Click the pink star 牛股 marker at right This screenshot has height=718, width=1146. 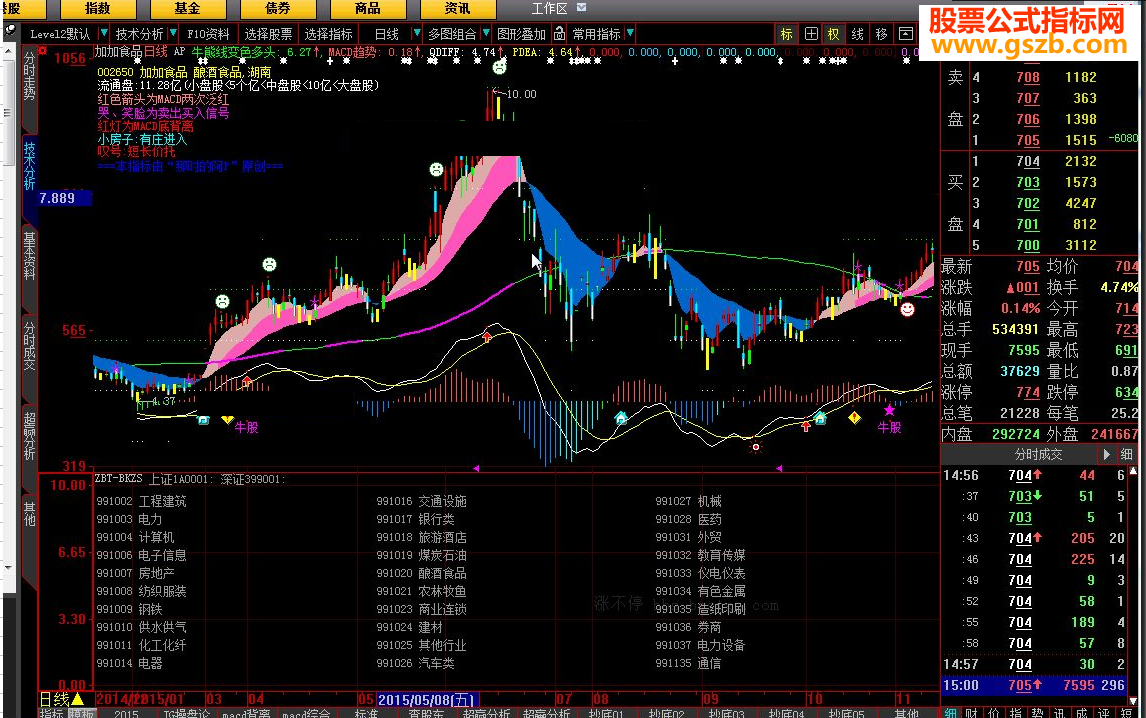(x=889, y=411)
